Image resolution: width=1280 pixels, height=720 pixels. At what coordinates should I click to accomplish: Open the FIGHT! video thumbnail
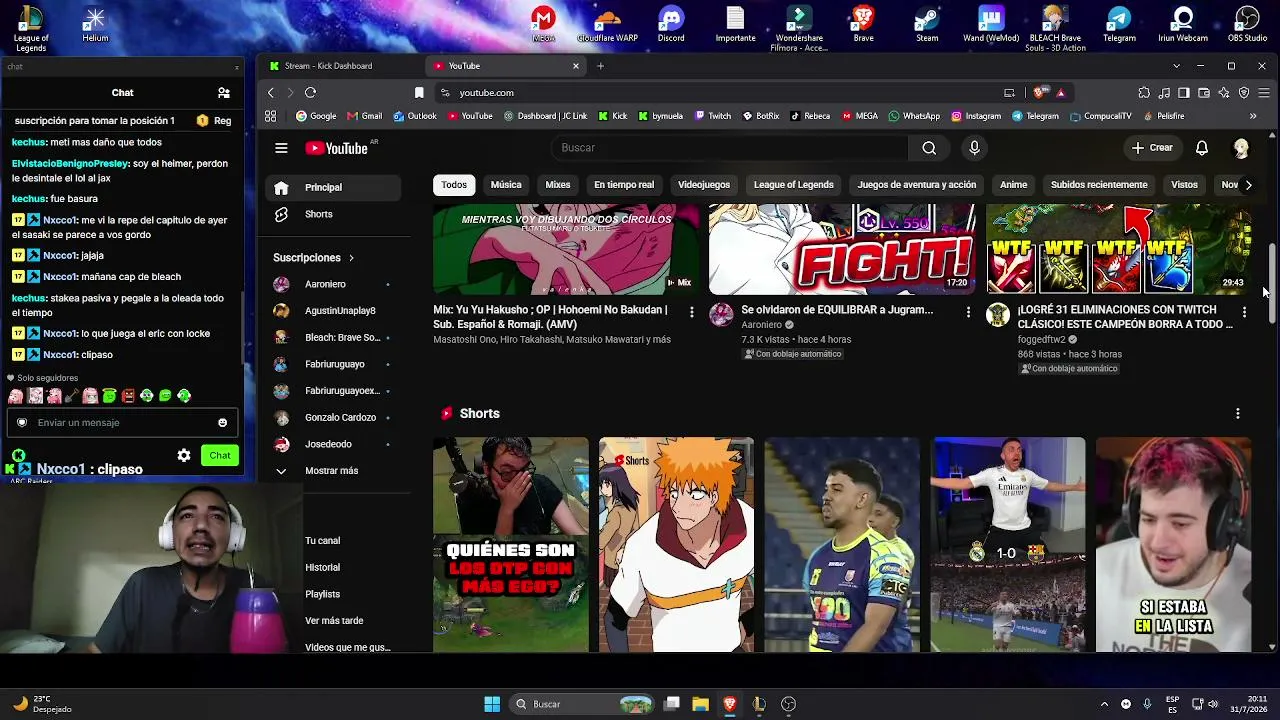tap(842, 249)
